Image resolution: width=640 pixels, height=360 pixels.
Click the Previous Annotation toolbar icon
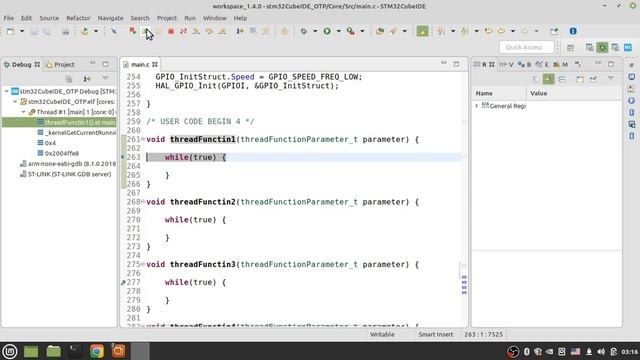pyautogui.click(x=464, y=31)
